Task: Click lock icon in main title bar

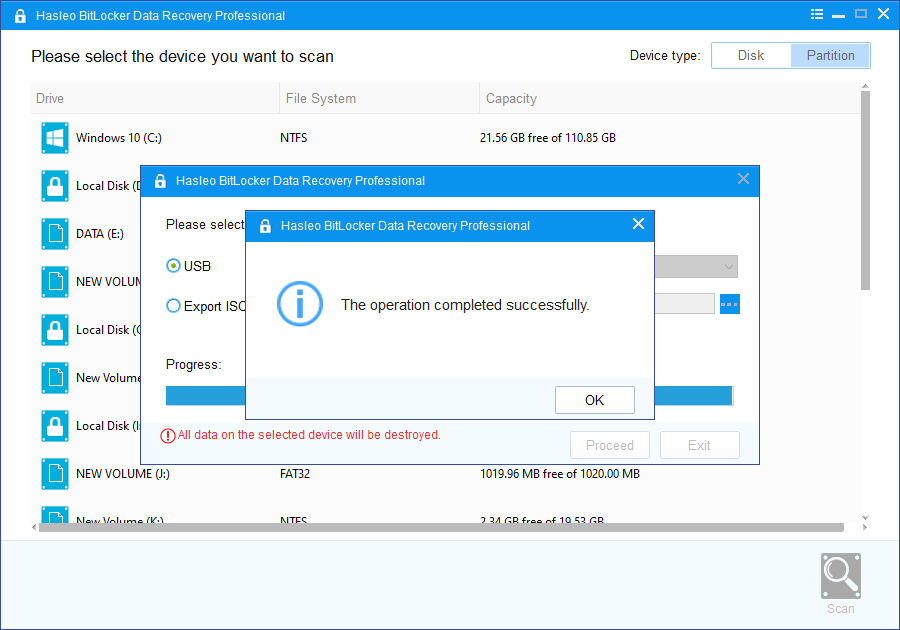Action: click(x=20, y=15)
